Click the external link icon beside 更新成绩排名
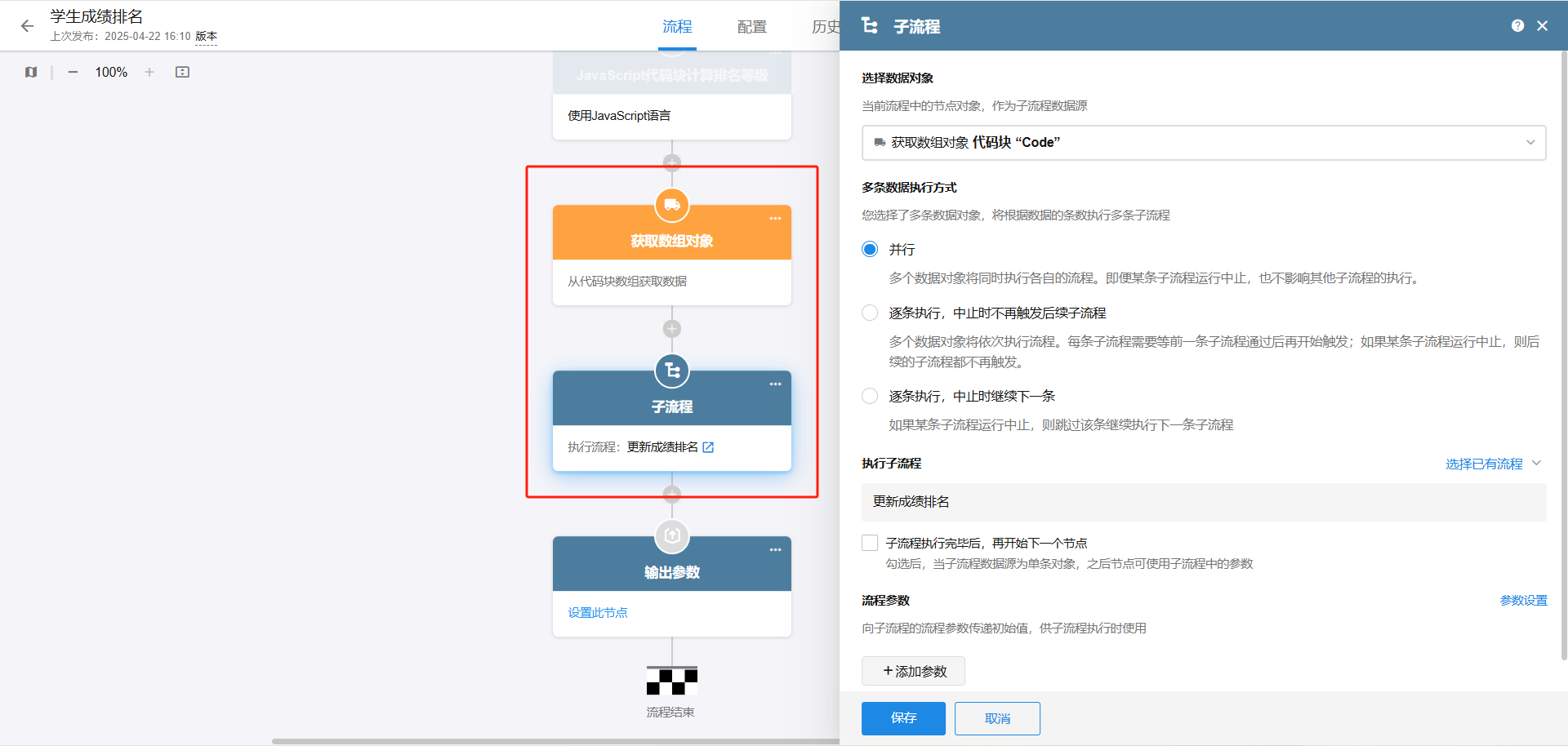This screenshot has height=746, width=1568. 708,447
